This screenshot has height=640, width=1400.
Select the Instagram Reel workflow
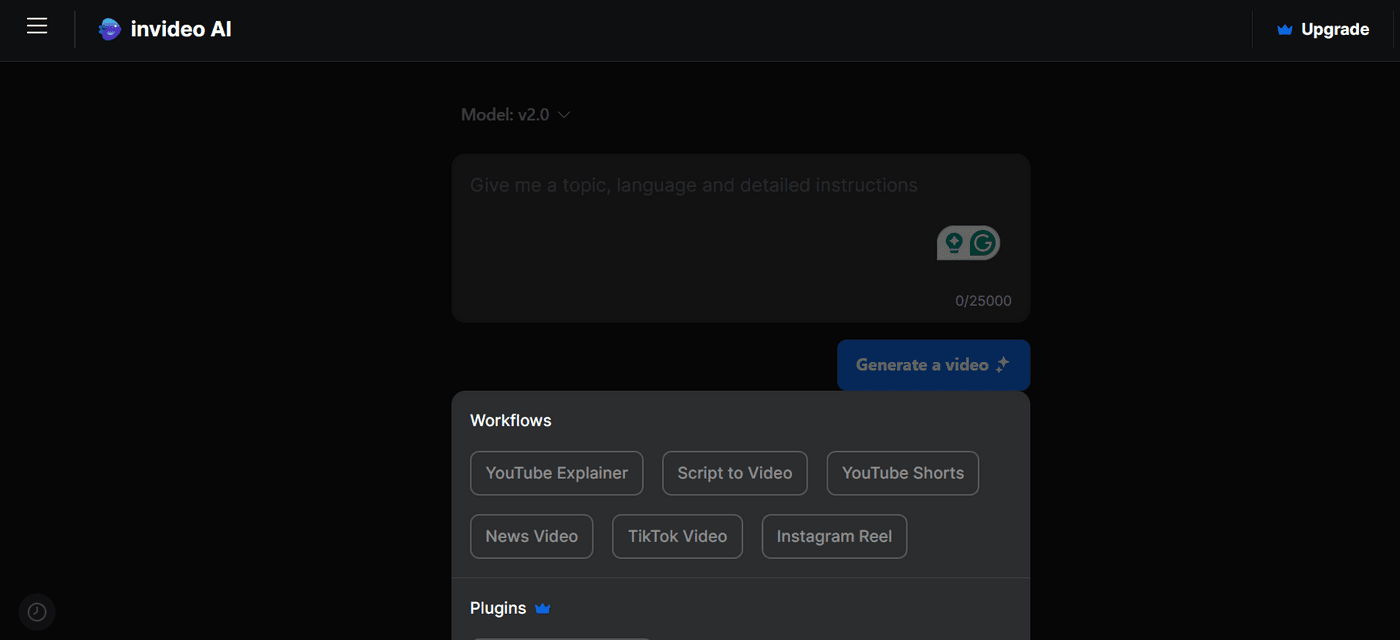coord(834,536)
